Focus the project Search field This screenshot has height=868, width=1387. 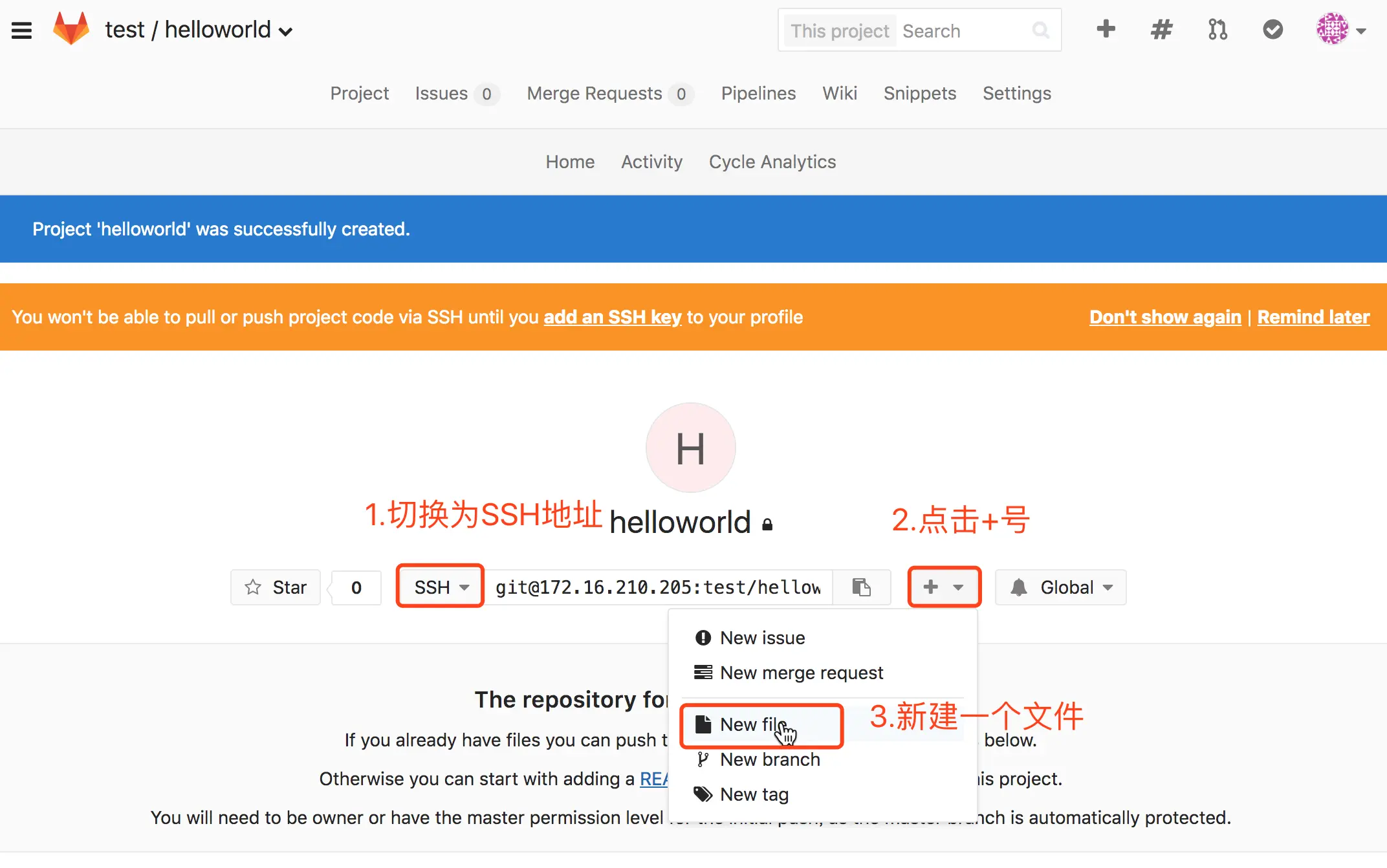point(964,30)
